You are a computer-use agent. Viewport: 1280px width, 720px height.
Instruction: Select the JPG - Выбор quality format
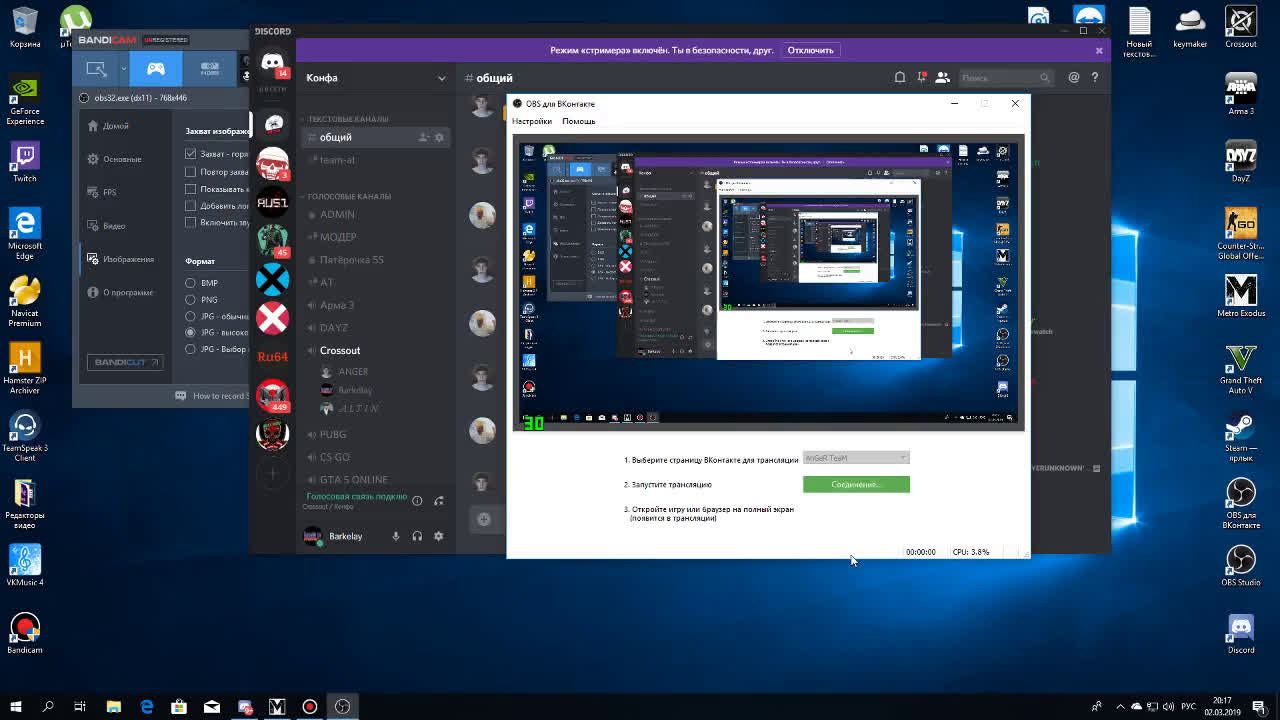coord(190,349)
